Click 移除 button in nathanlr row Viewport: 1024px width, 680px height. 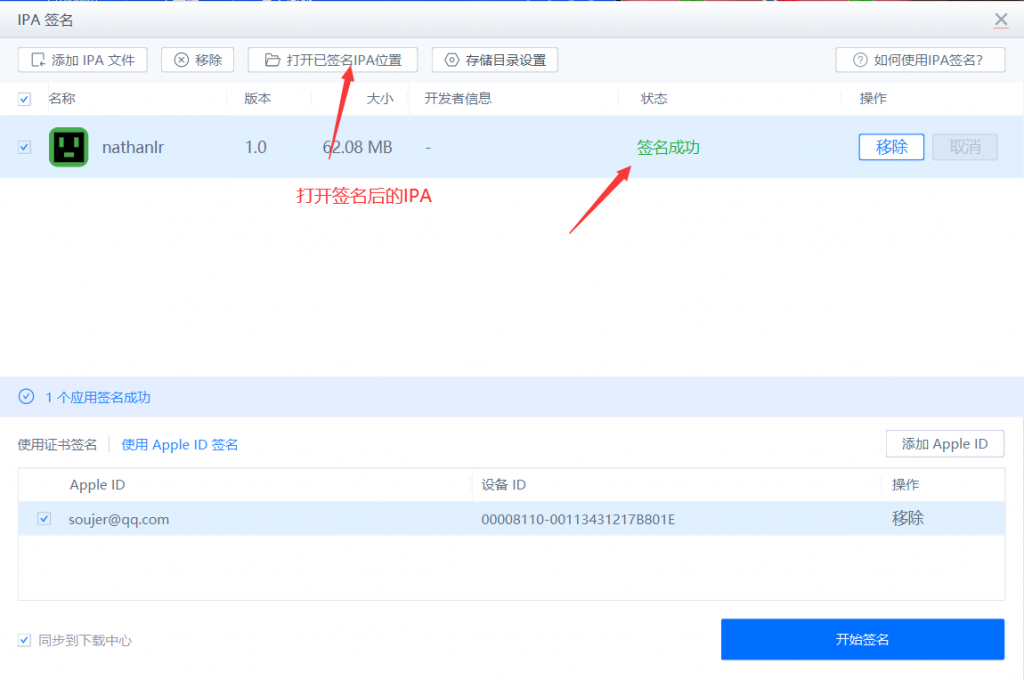pyautogui.click(x=891, y=147)
